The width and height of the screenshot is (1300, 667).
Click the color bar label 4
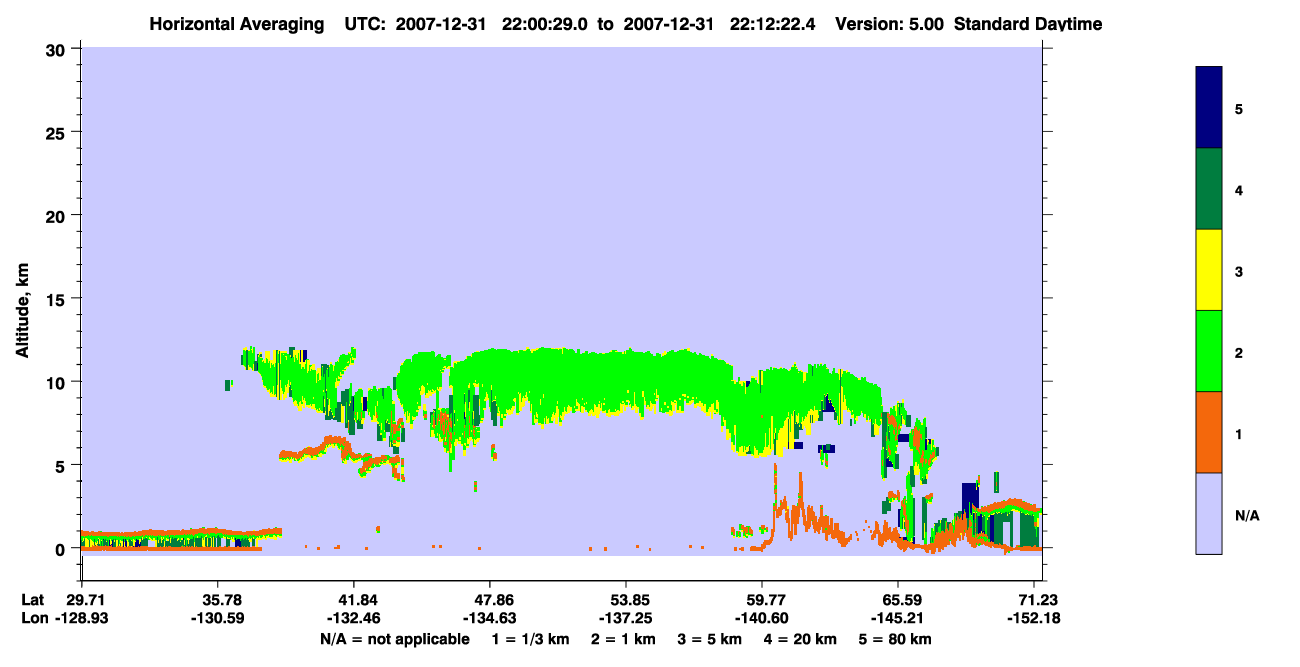(x=1239, y=190)
